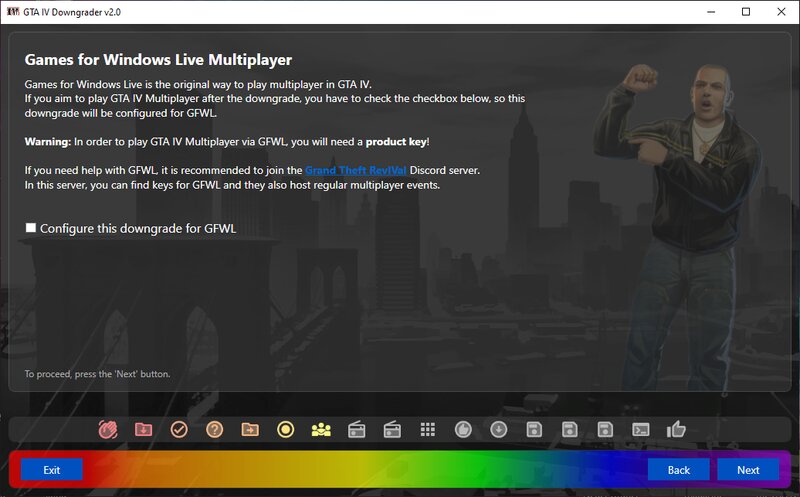
Task: Click the radio icon next to the dots grid icon
Action: pyautogui.click(x=392, y=430)
